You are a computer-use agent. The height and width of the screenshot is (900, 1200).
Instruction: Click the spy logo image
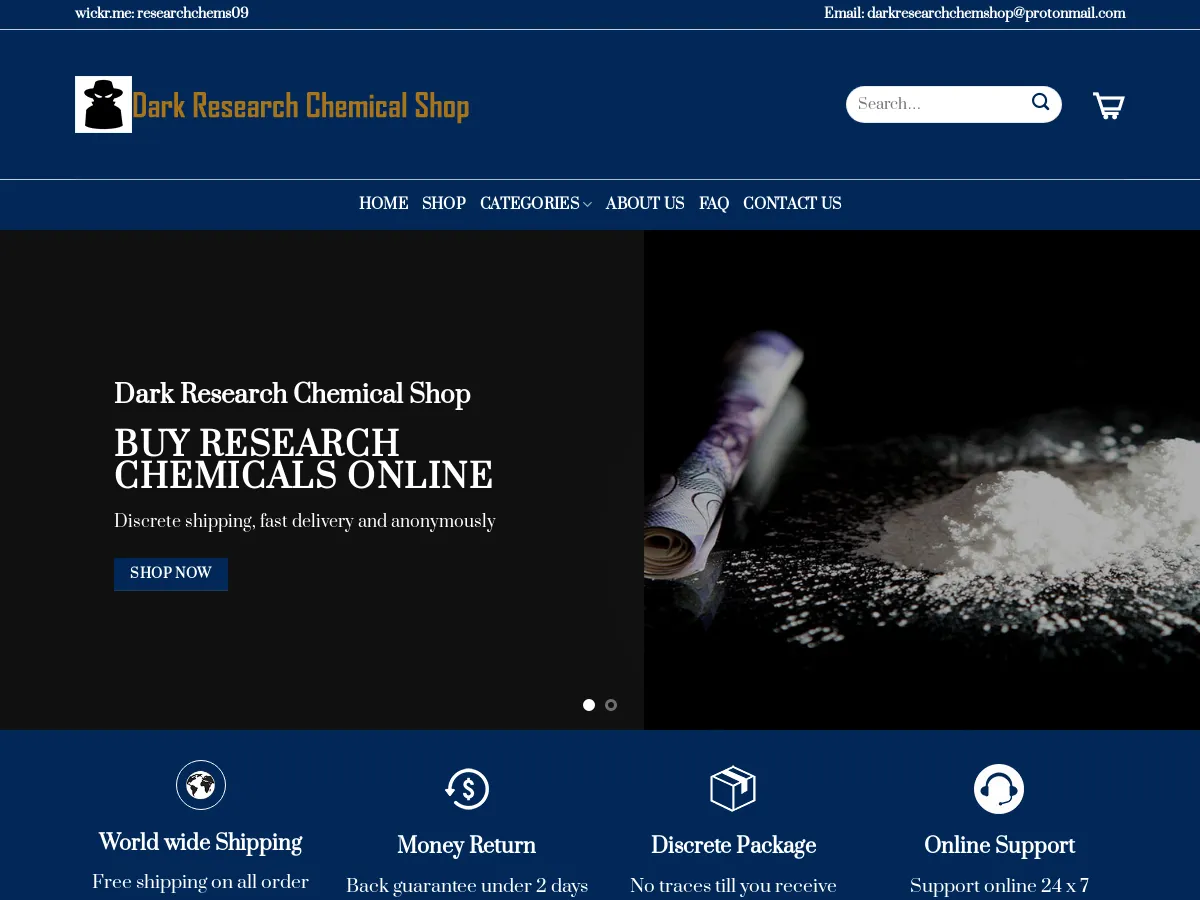(x=103, y=104)
